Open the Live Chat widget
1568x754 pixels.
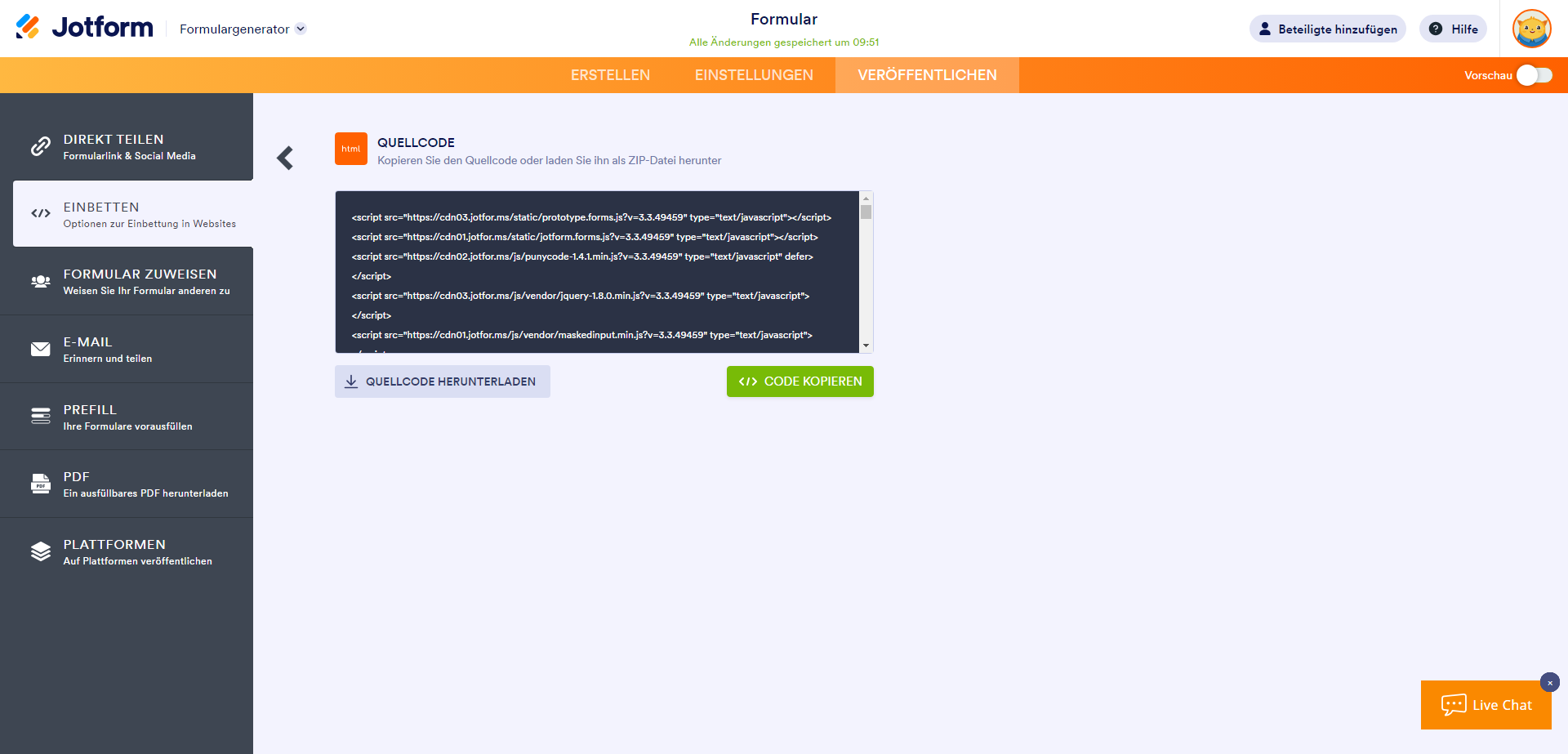point(1486,705)
